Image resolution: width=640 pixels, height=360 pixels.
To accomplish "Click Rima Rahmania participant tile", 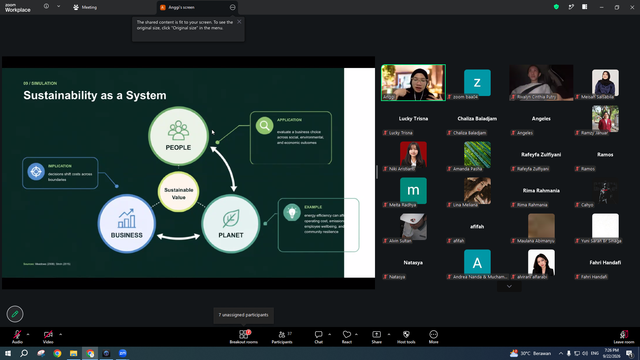I will (x=541, y=191).
